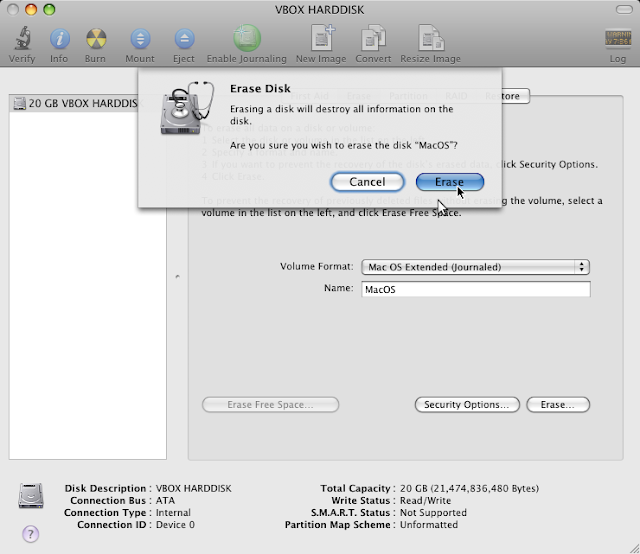Confirm with the blue Erase button
The width and height of the screenshot is (640, 554).
(450, 182)
